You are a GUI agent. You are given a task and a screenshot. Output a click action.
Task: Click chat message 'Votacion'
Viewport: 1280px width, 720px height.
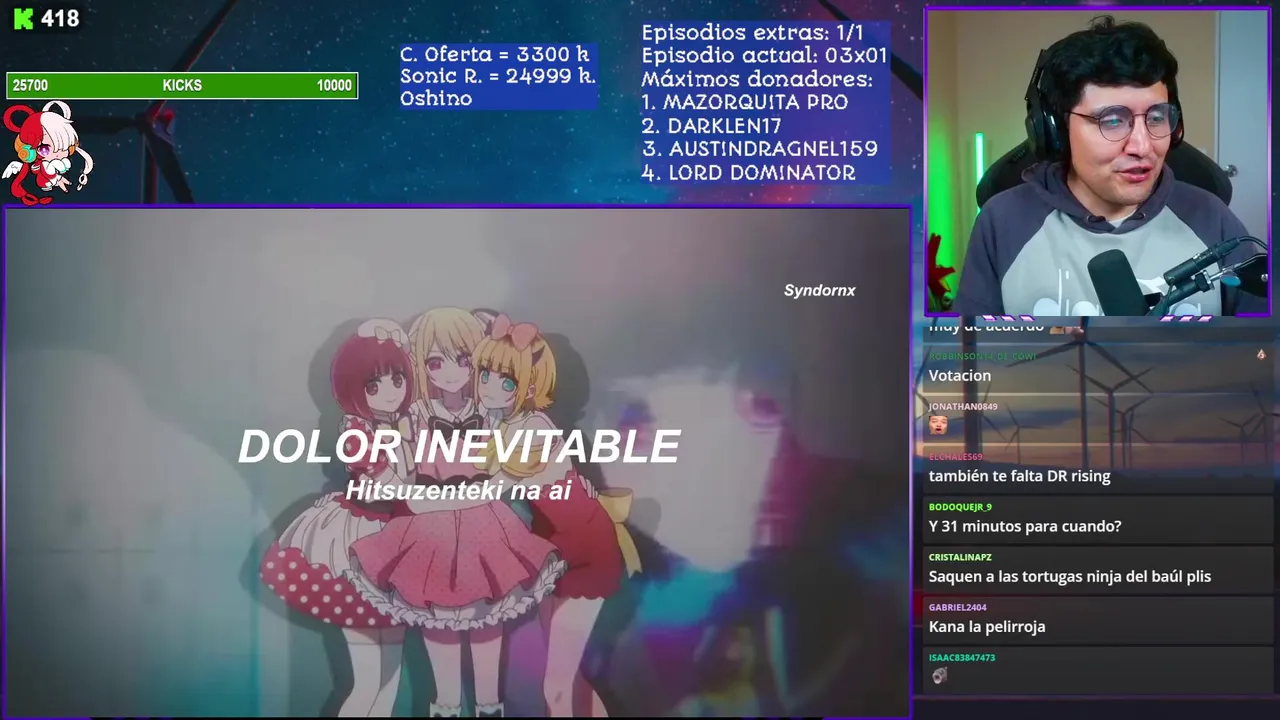(960, 376)
